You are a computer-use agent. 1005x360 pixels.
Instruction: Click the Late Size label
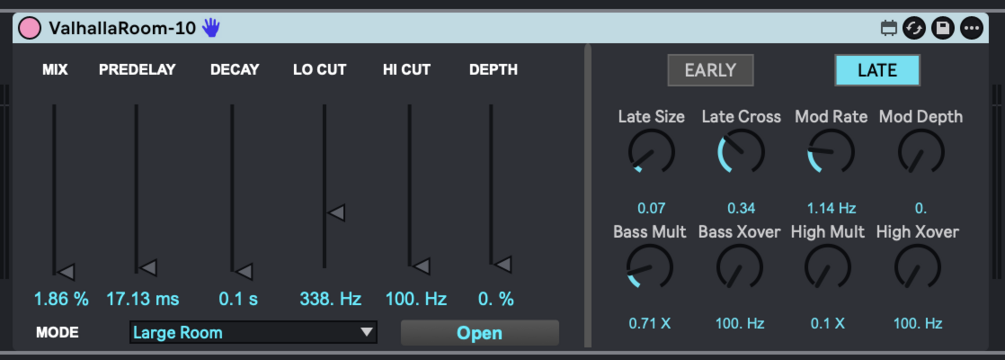[651, 117]
